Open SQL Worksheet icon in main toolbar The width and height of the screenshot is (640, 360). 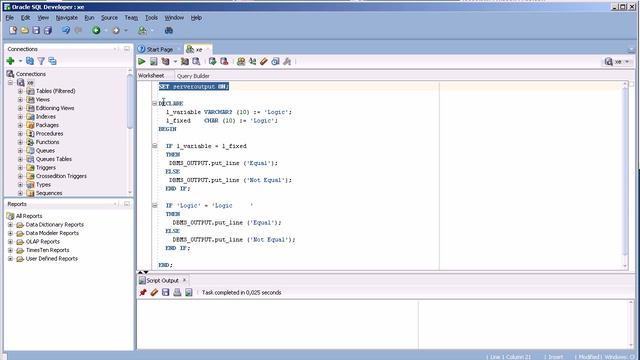pos(142,30)
